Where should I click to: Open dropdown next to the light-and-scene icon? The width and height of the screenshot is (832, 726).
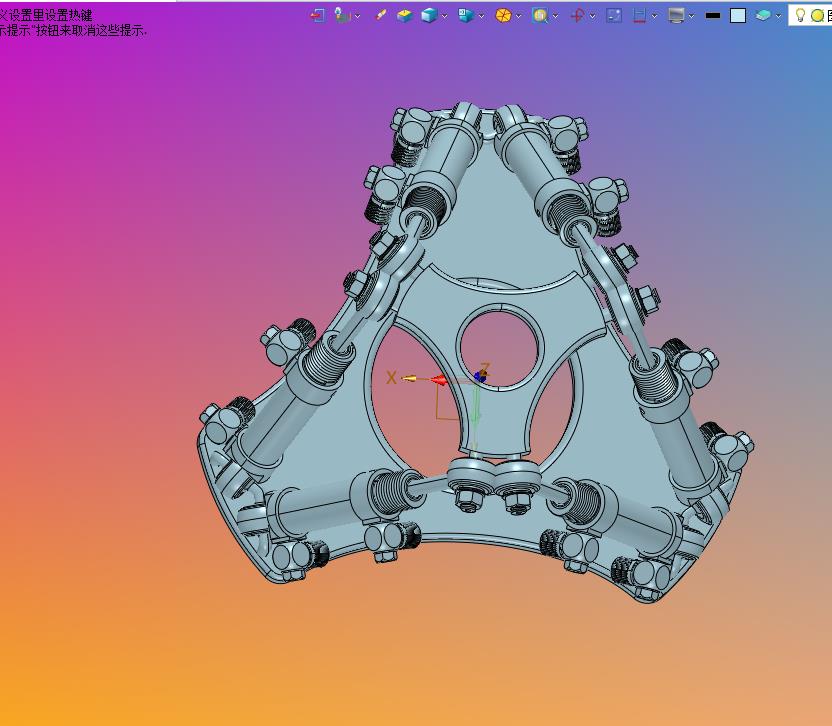[x=358, y=16]
